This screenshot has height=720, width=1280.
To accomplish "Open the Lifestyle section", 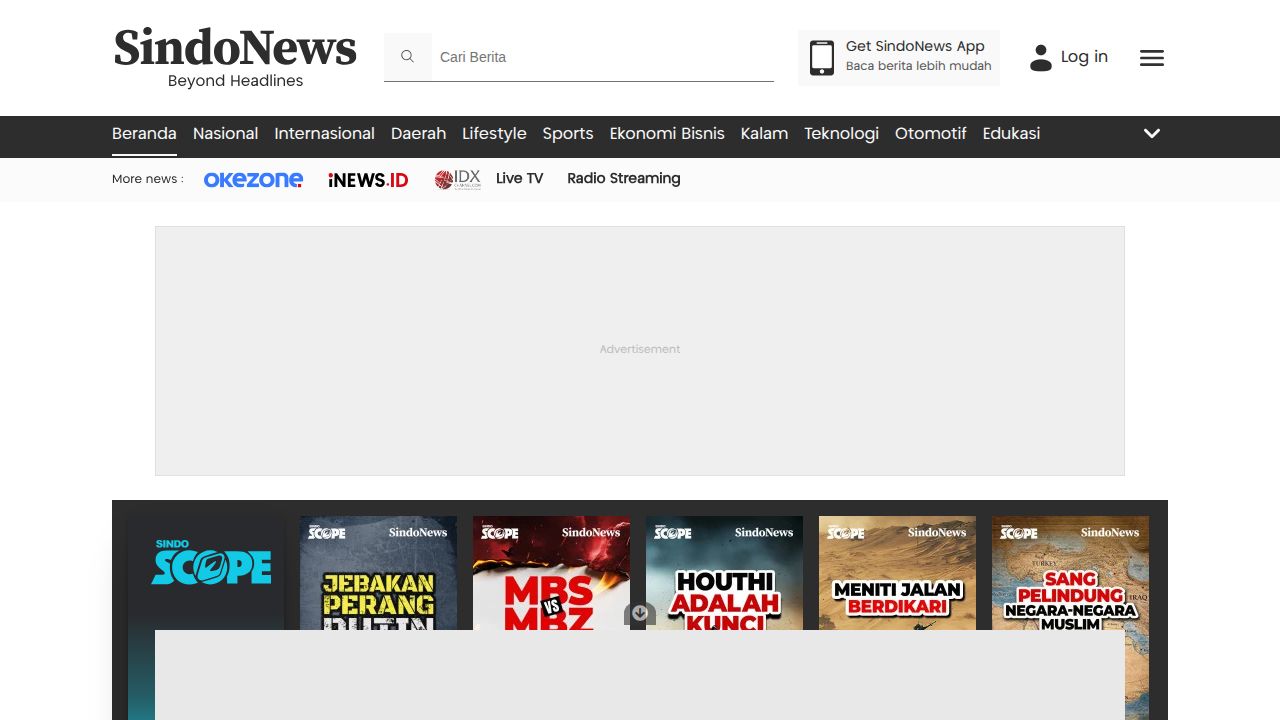I will [494, 134].
